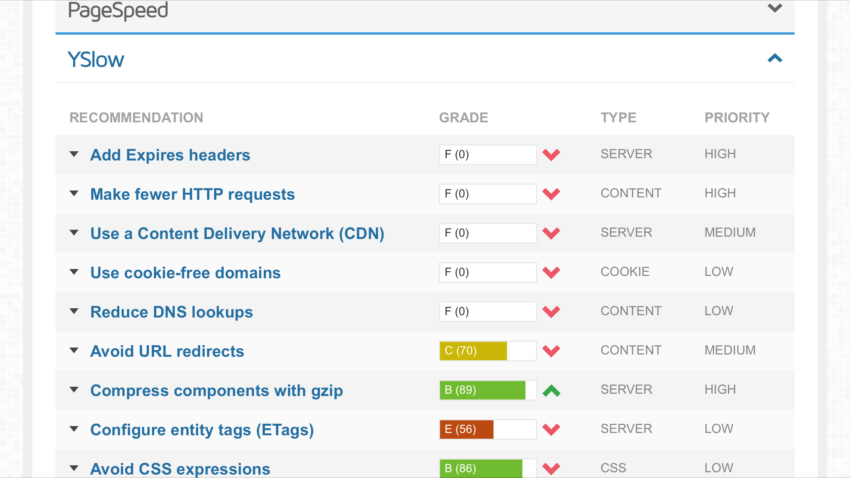Click the F (0) grade bar for CDN
This screenshot has height=478, width=850.
click(x=487, y=233)
